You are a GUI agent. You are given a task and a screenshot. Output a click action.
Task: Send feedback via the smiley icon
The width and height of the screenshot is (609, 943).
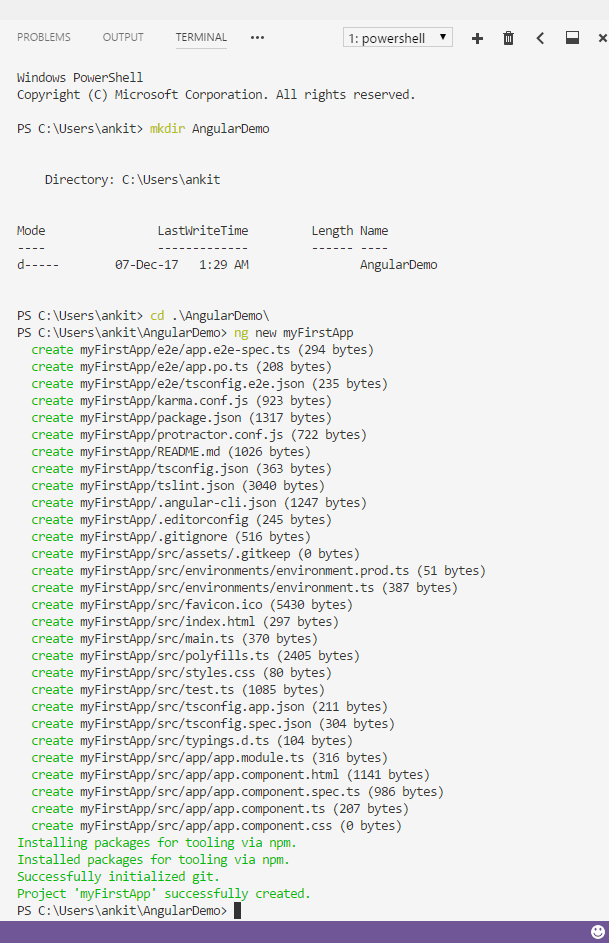tap(598, 932)
